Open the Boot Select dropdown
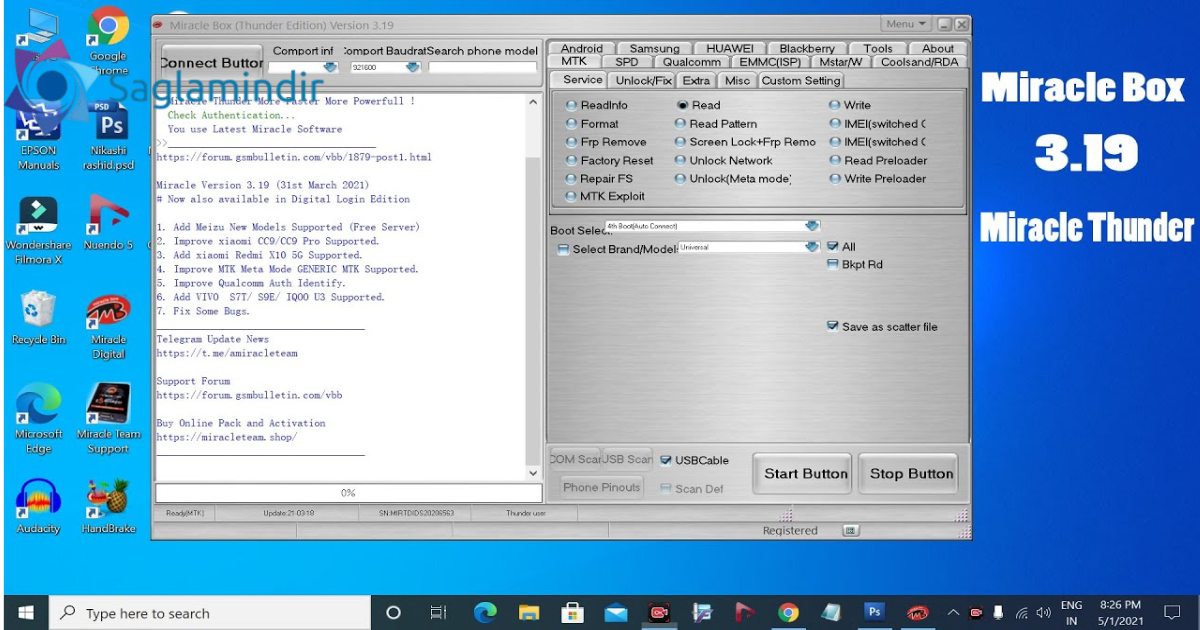Screen dimensions: 1200x630 (x=811, y=226)
